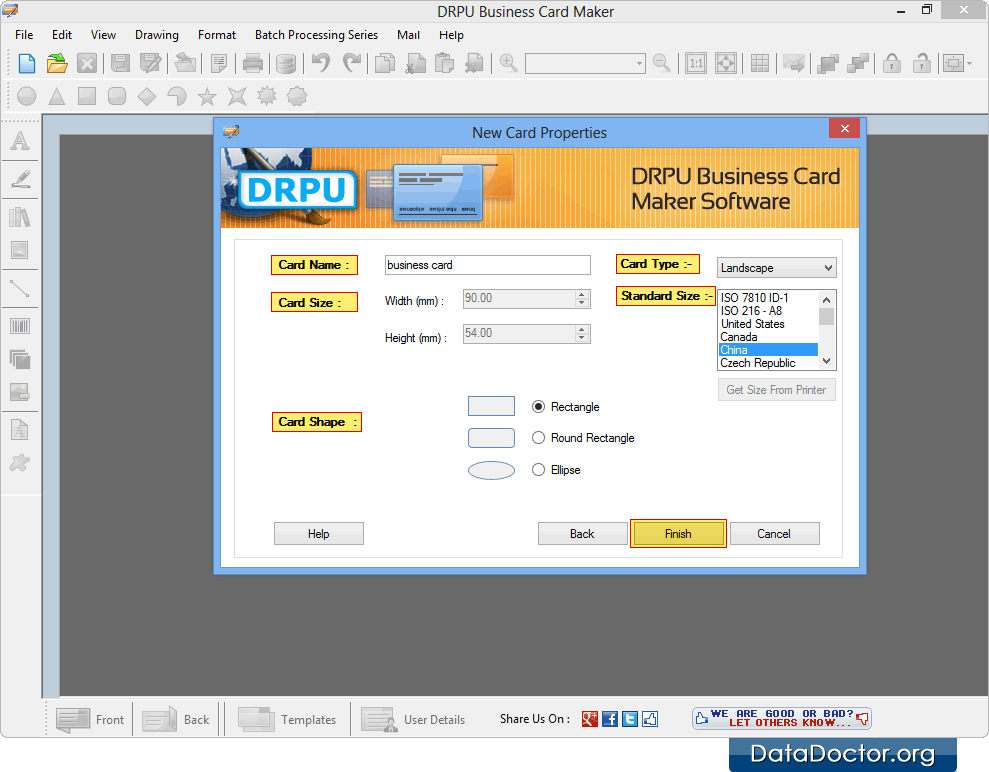Screen dimensions: 989x772
Task: Decrease Height value with down arrow
Action: (582, 338)
